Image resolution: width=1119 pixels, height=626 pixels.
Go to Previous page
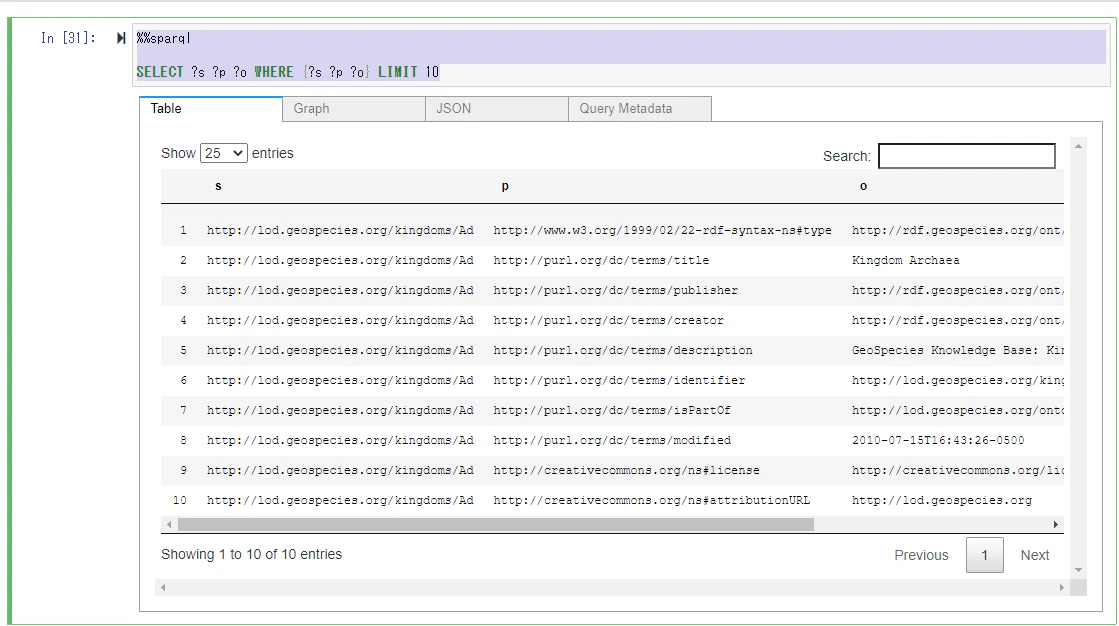click(921, 555)
